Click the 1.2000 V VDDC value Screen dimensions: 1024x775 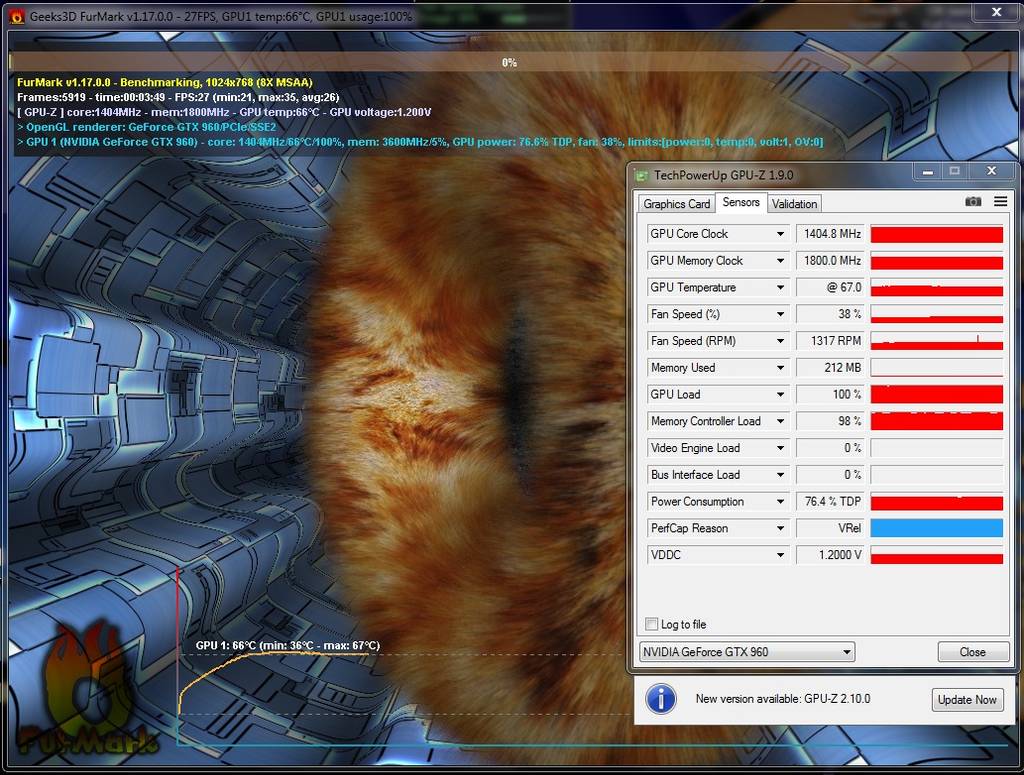[830, 555]
